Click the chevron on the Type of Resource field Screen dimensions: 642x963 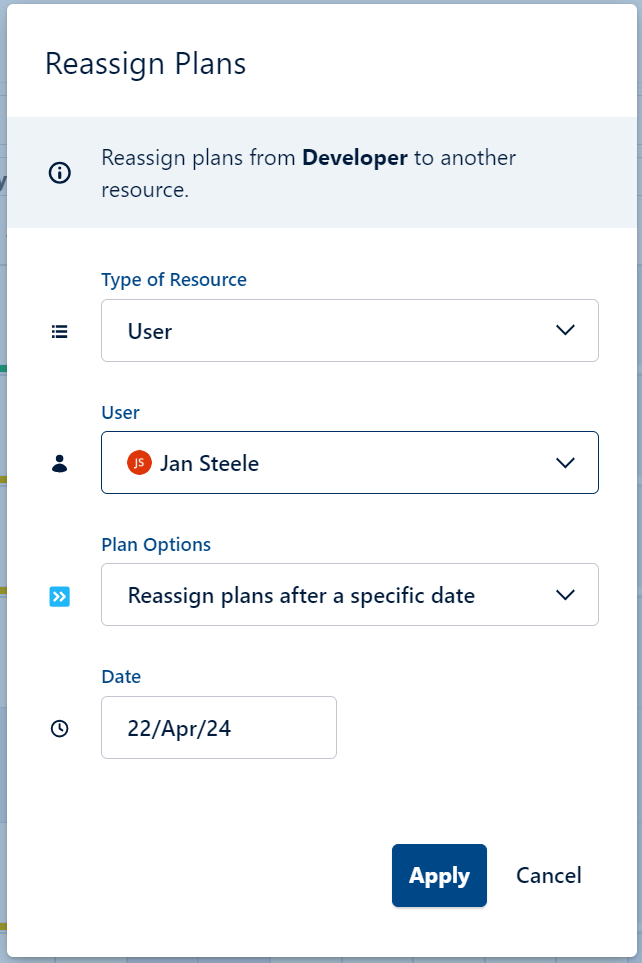pyautogui.click(x=565, y=331)
